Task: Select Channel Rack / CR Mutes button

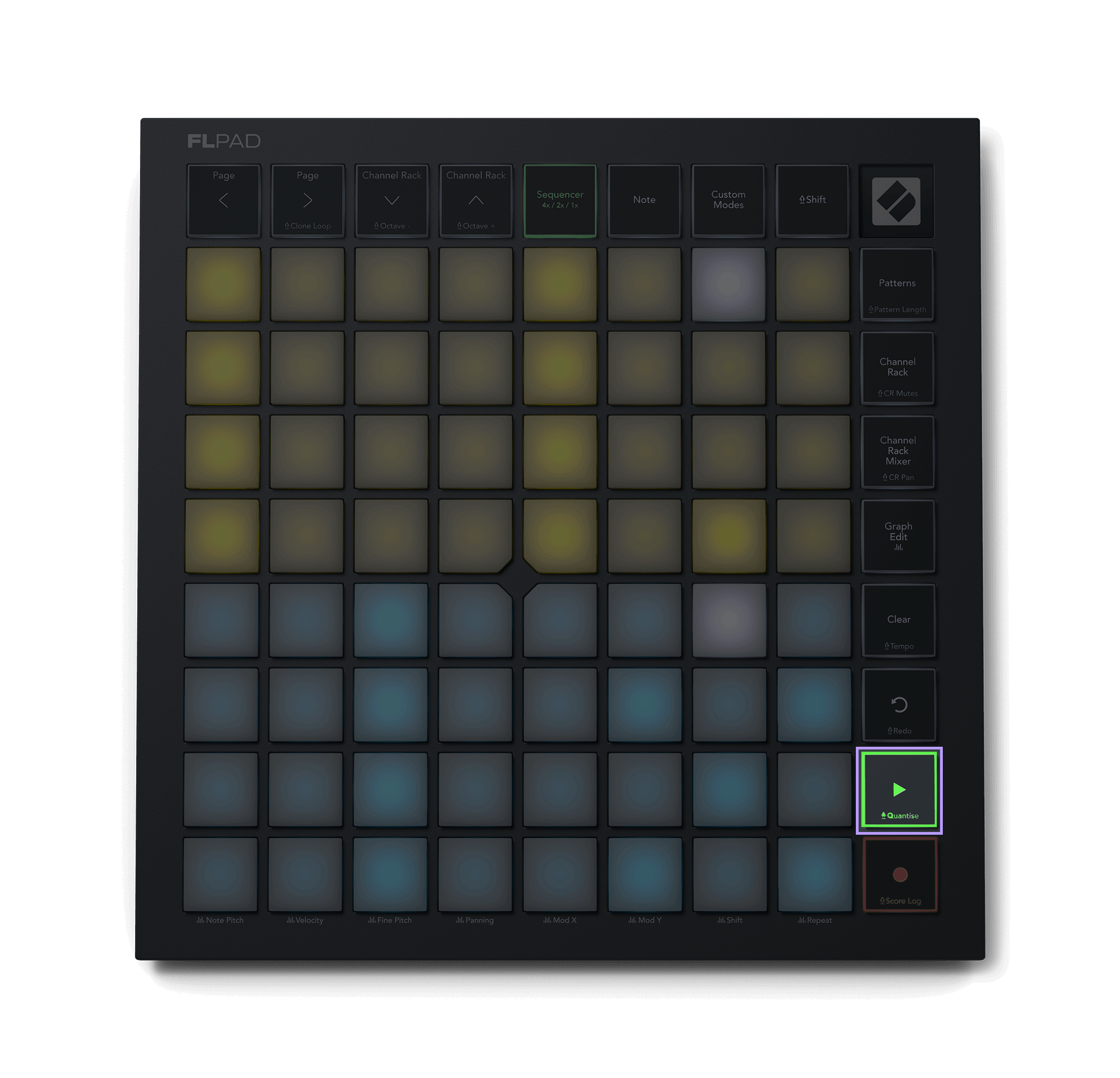Action: 897,368
